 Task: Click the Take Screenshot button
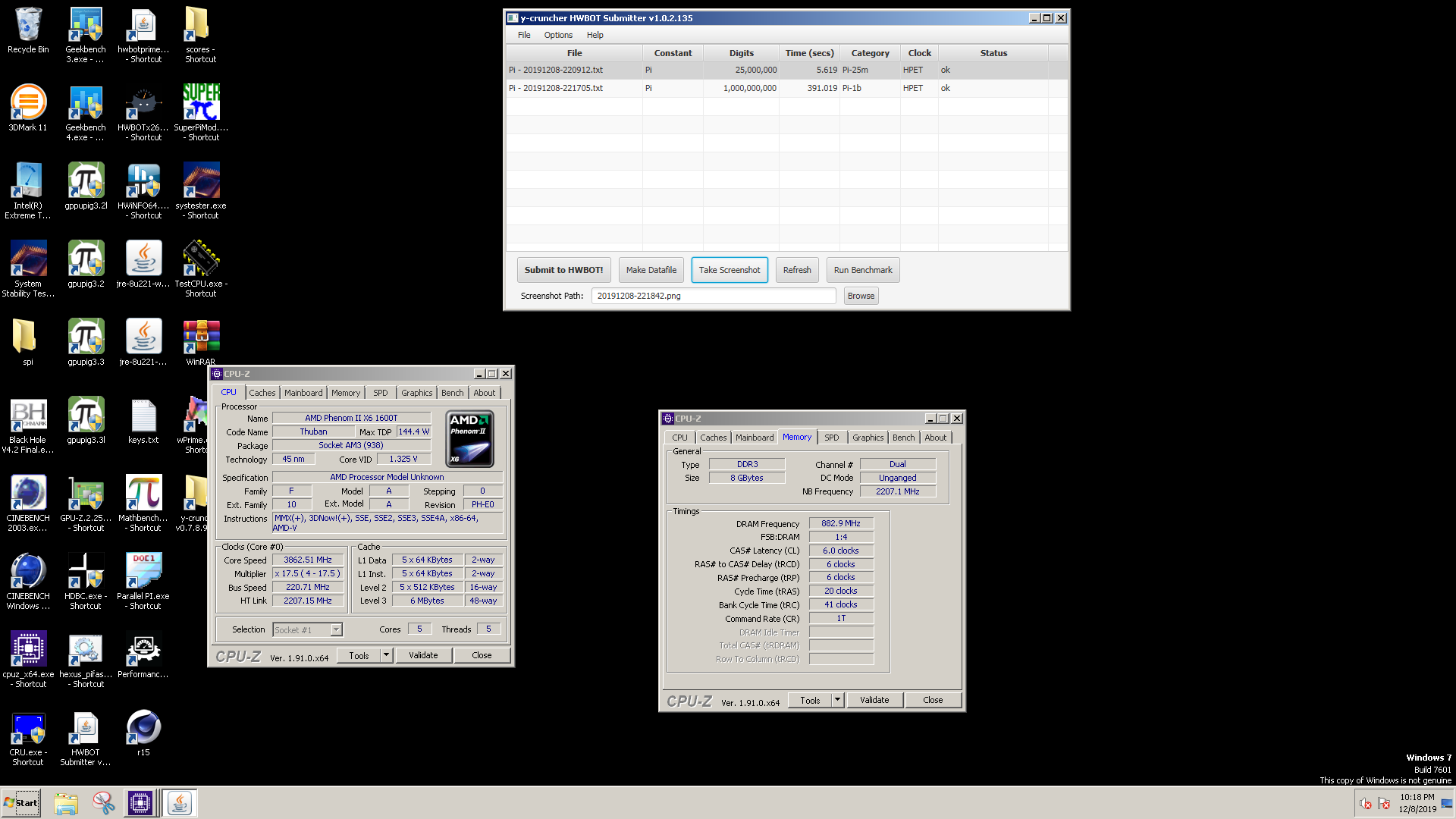[730, 270]
